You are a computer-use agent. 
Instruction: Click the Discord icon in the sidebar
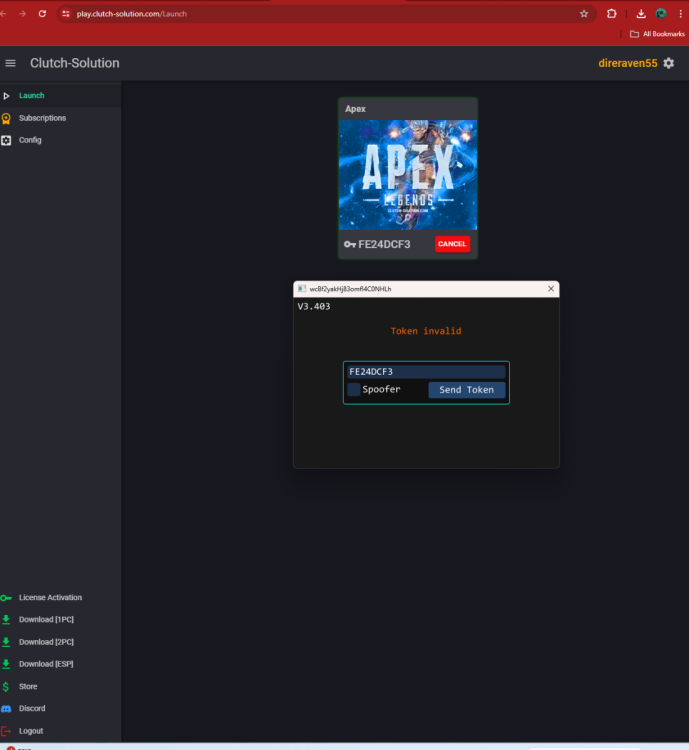coord(7,708)
